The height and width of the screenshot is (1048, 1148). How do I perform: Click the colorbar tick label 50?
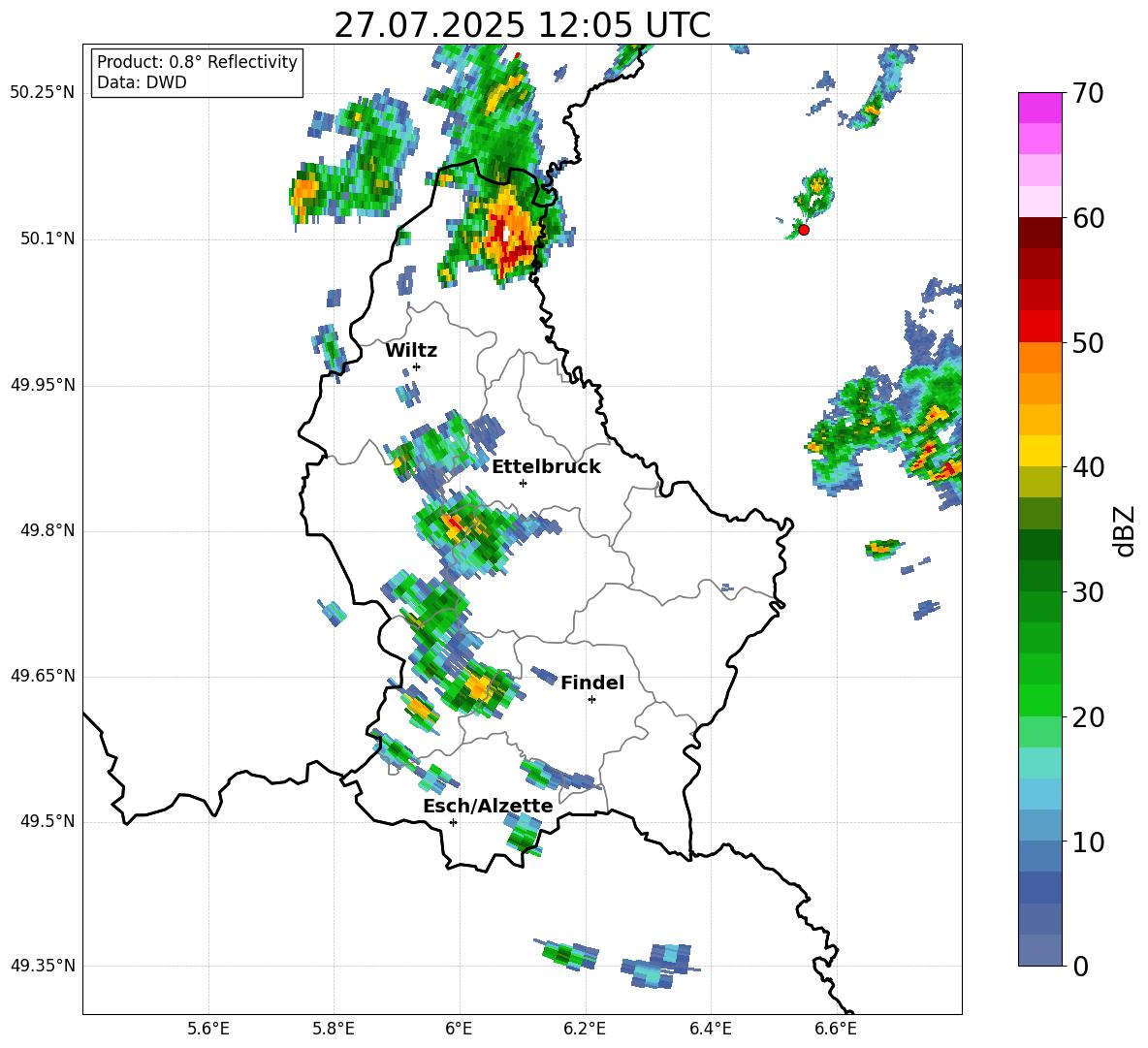(1088, 342)
